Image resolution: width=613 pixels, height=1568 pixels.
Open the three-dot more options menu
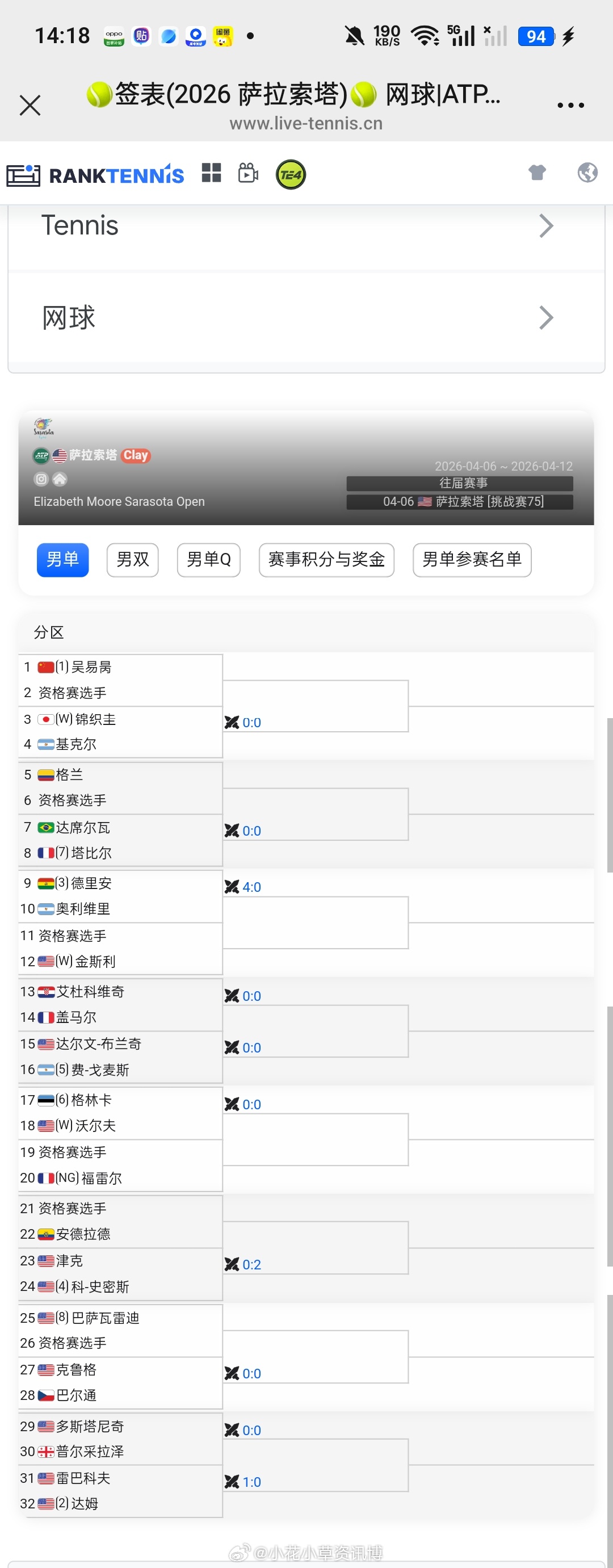click(x=570, y=105)
